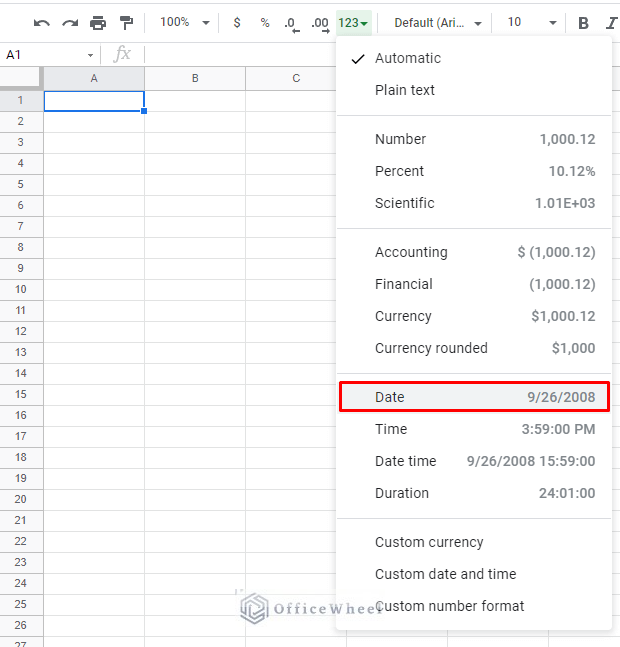Open Custom date and time option
Viewport: 620px width, 647px height.
[x=474, y=574]
